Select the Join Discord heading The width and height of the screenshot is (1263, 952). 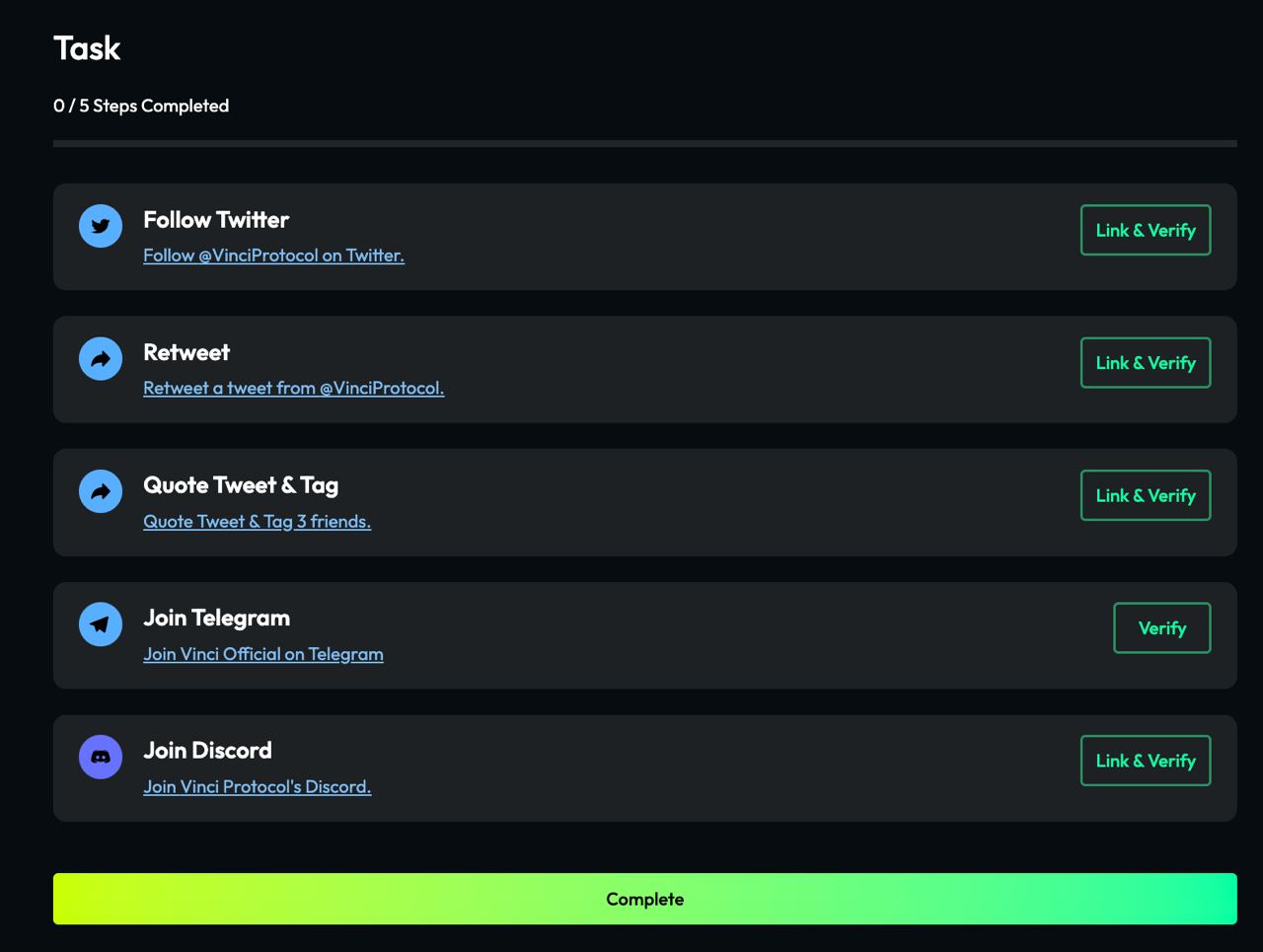point(207,751)
